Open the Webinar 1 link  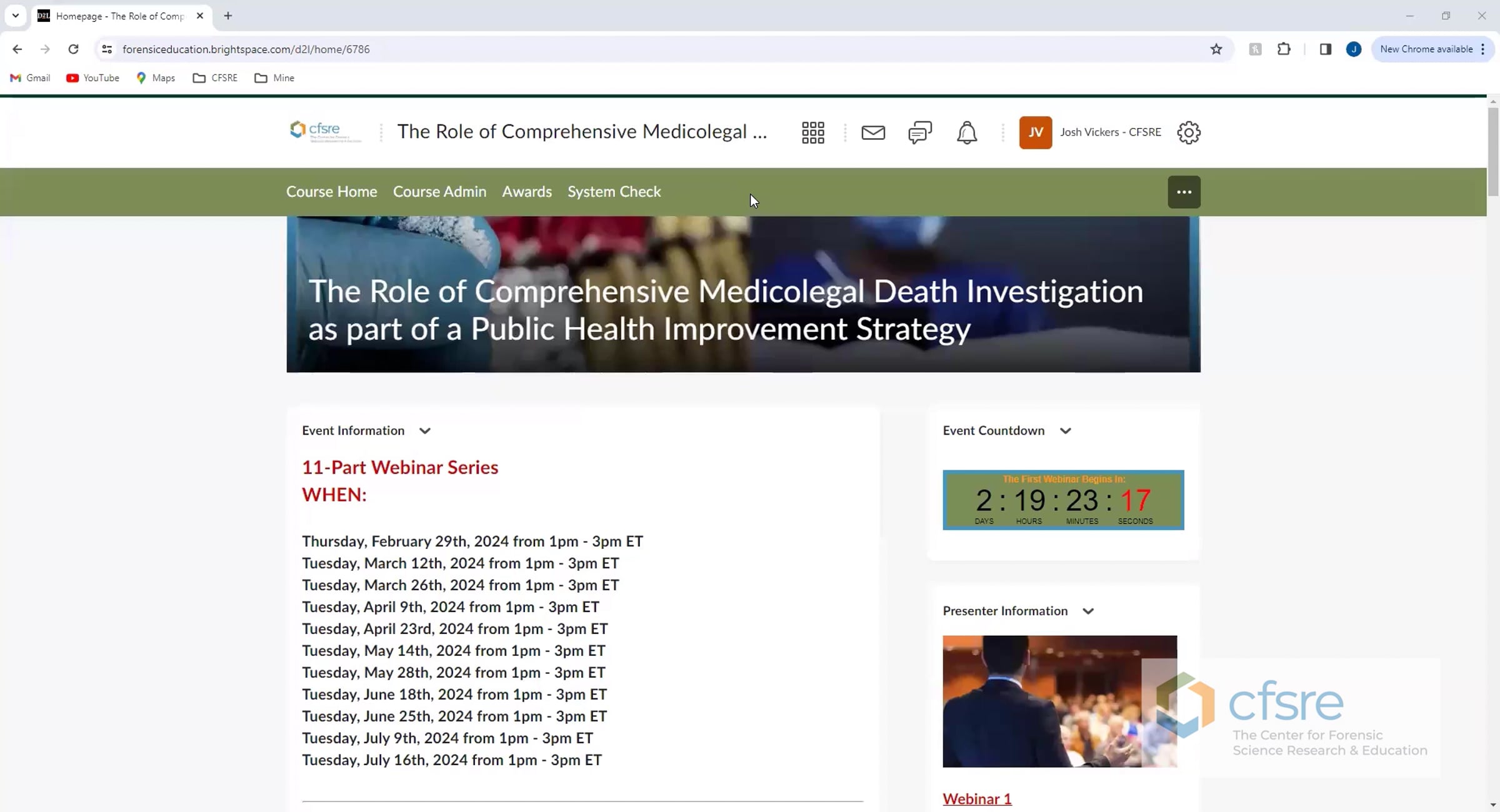(x=977, y=799)
